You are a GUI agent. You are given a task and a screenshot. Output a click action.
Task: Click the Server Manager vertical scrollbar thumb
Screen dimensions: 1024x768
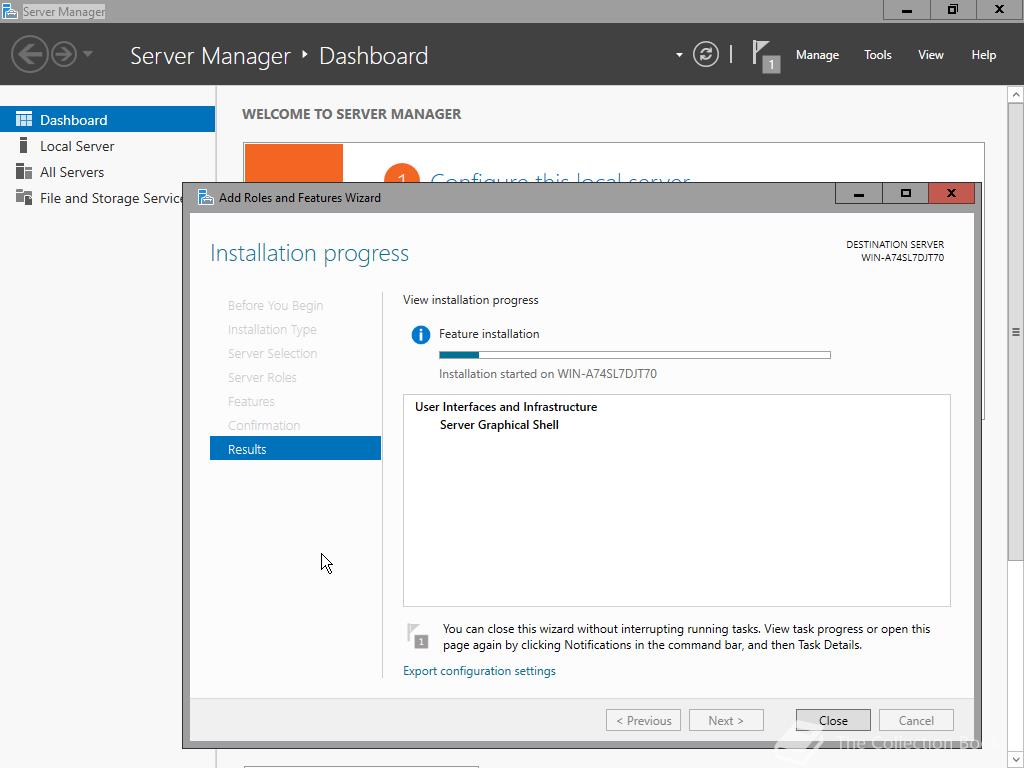1016,332
